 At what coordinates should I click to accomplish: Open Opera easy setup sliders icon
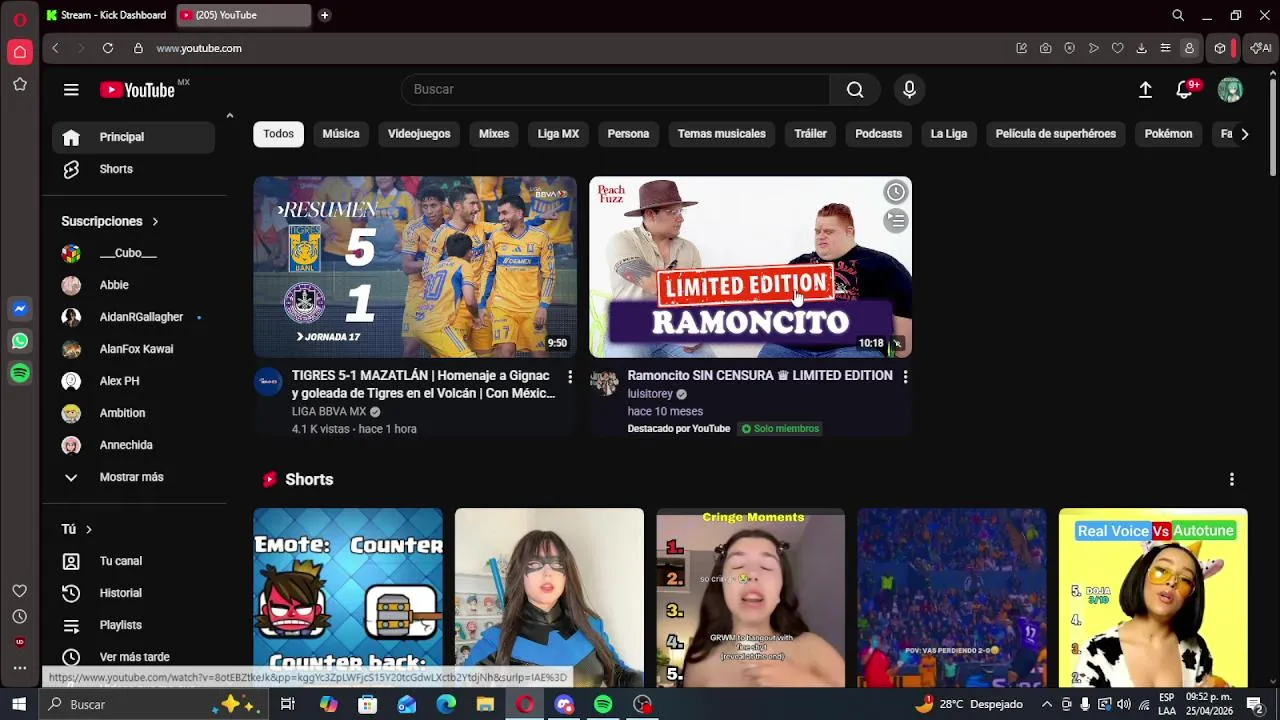1165,48
